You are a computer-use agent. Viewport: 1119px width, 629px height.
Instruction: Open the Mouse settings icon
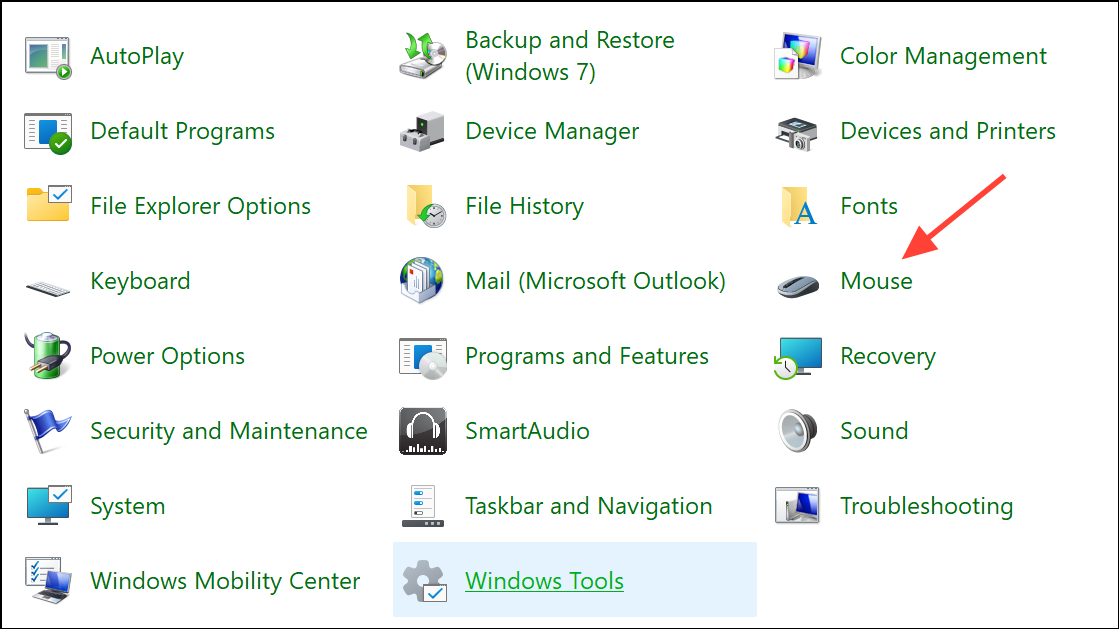[x=875, y=281]
